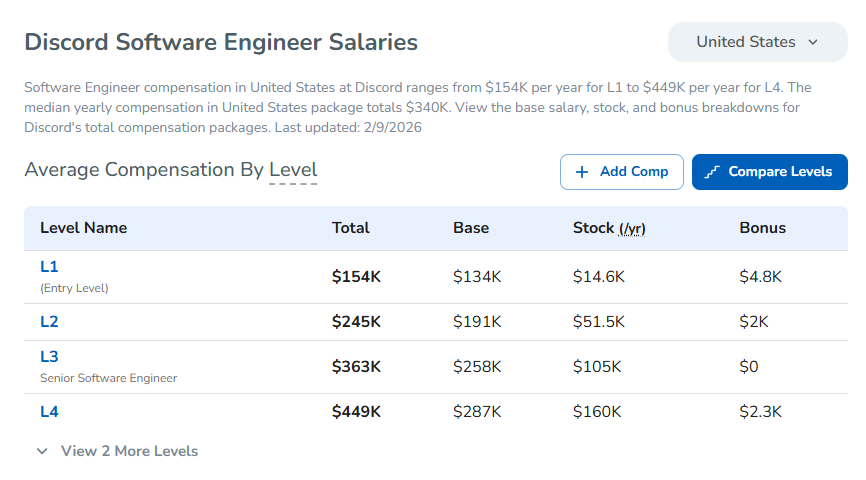Click the Total column header

(x=350, y=228)
